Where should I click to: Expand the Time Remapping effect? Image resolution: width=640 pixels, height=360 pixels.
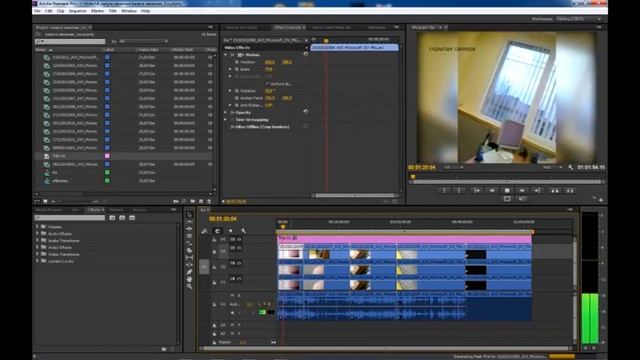tap(226, 120)
